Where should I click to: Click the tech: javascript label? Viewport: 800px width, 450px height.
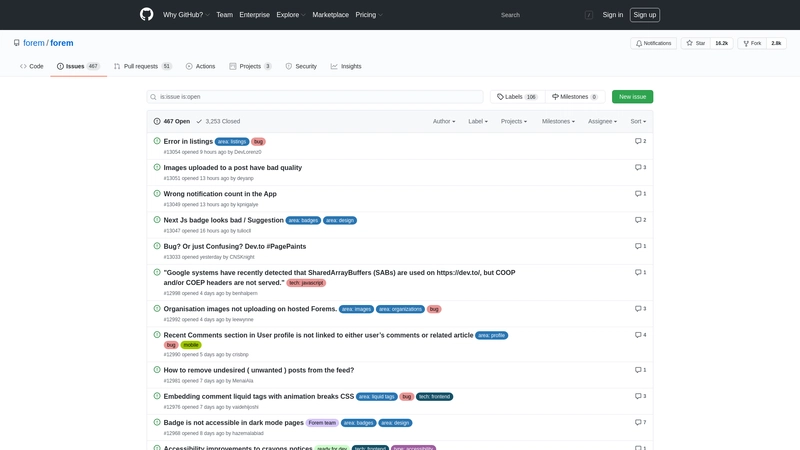306,283
